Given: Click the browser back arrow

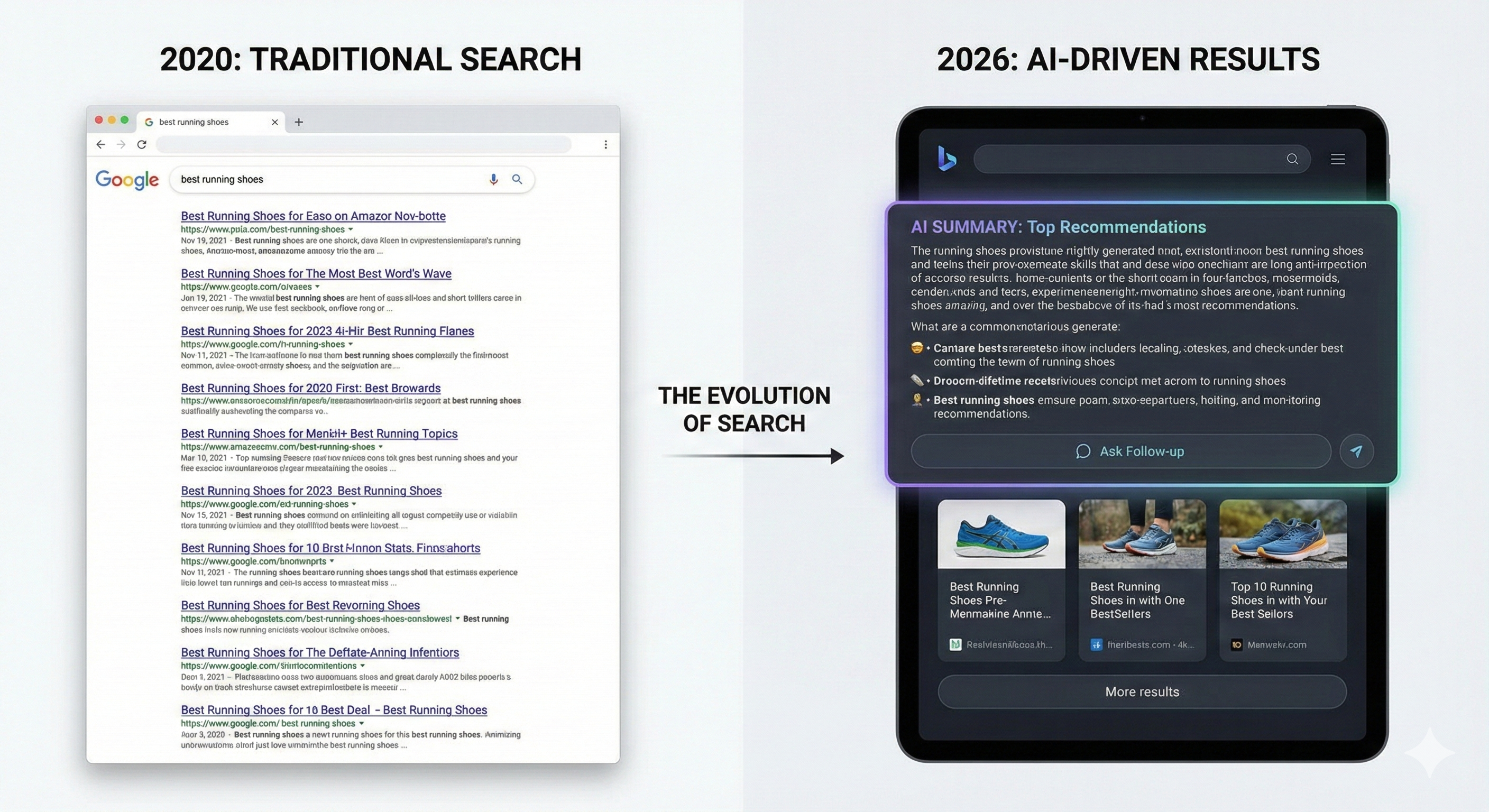Looking at the screenshot, I should 100,144.
